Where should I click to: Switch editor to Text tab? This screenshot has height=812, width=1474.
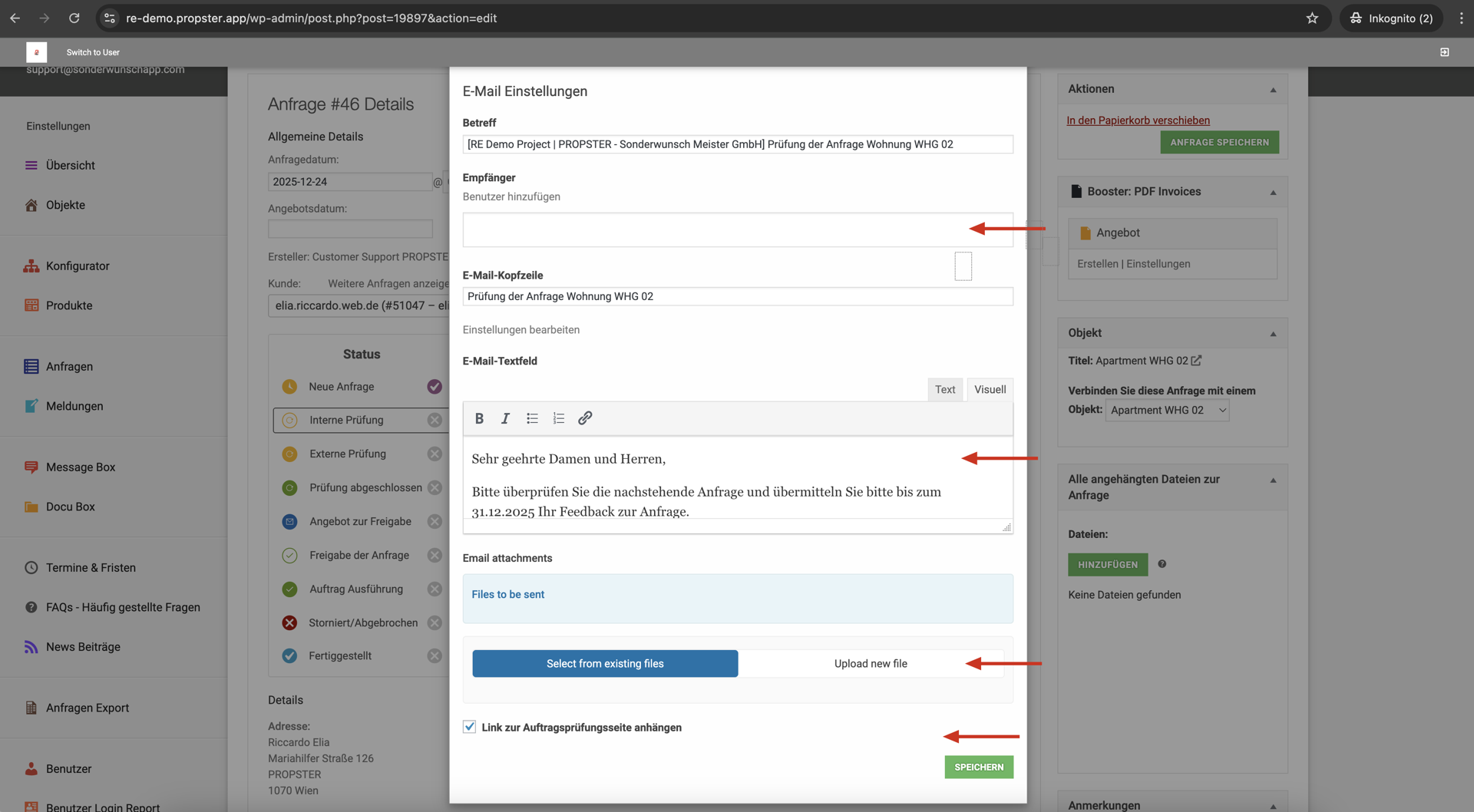(945, 390)
